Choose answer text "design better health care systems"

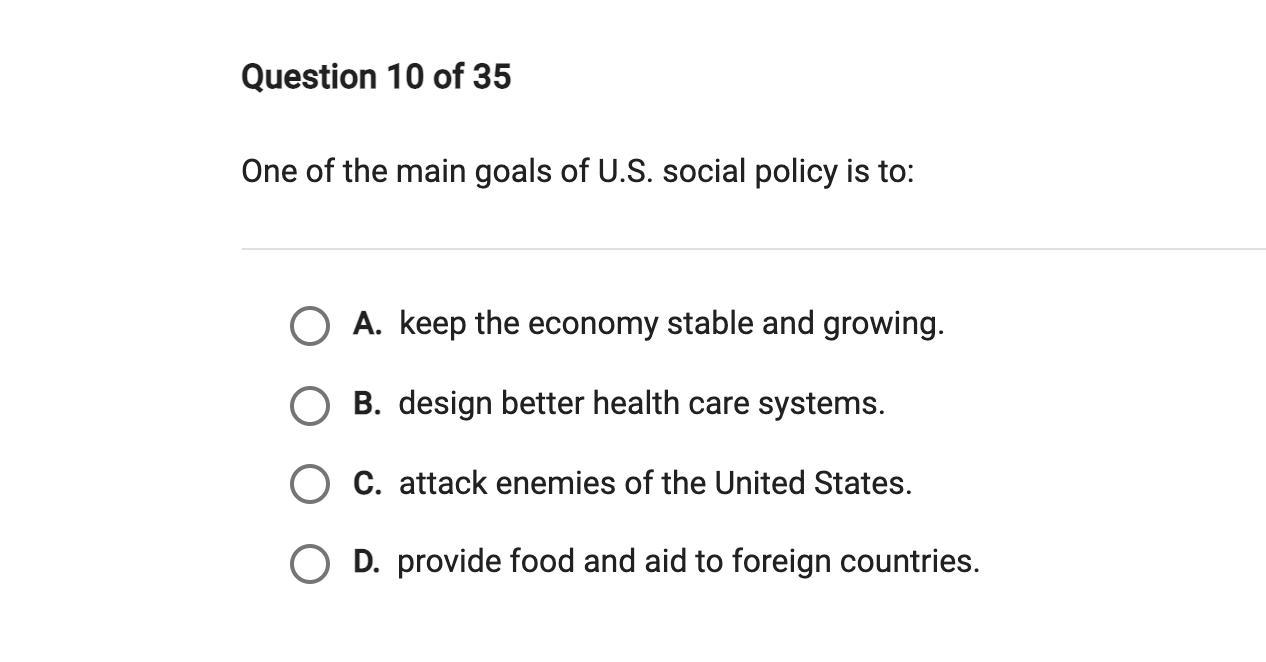pos(641,404)
